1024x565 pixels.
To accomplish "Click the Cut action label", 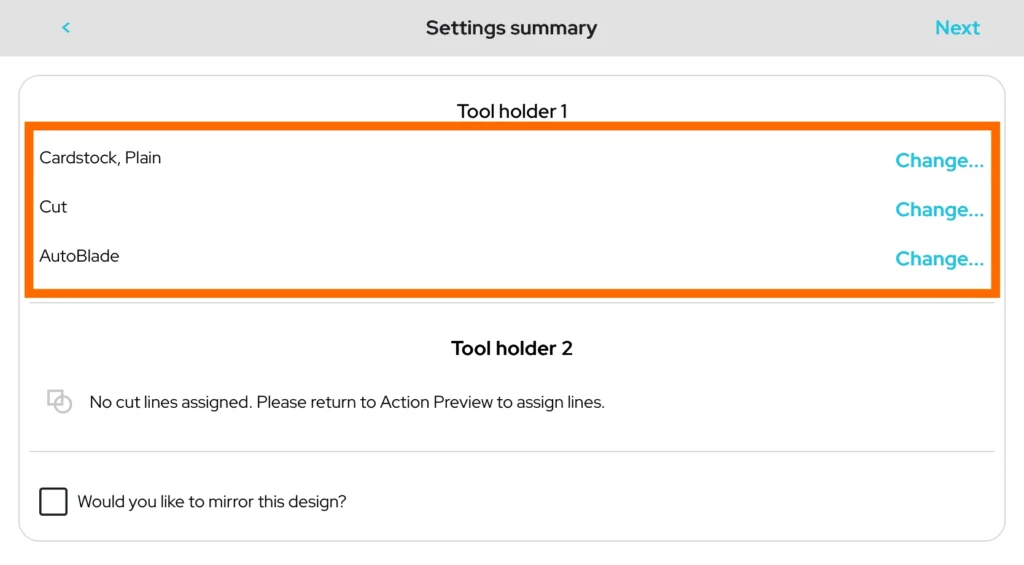I will pos(53,206).
